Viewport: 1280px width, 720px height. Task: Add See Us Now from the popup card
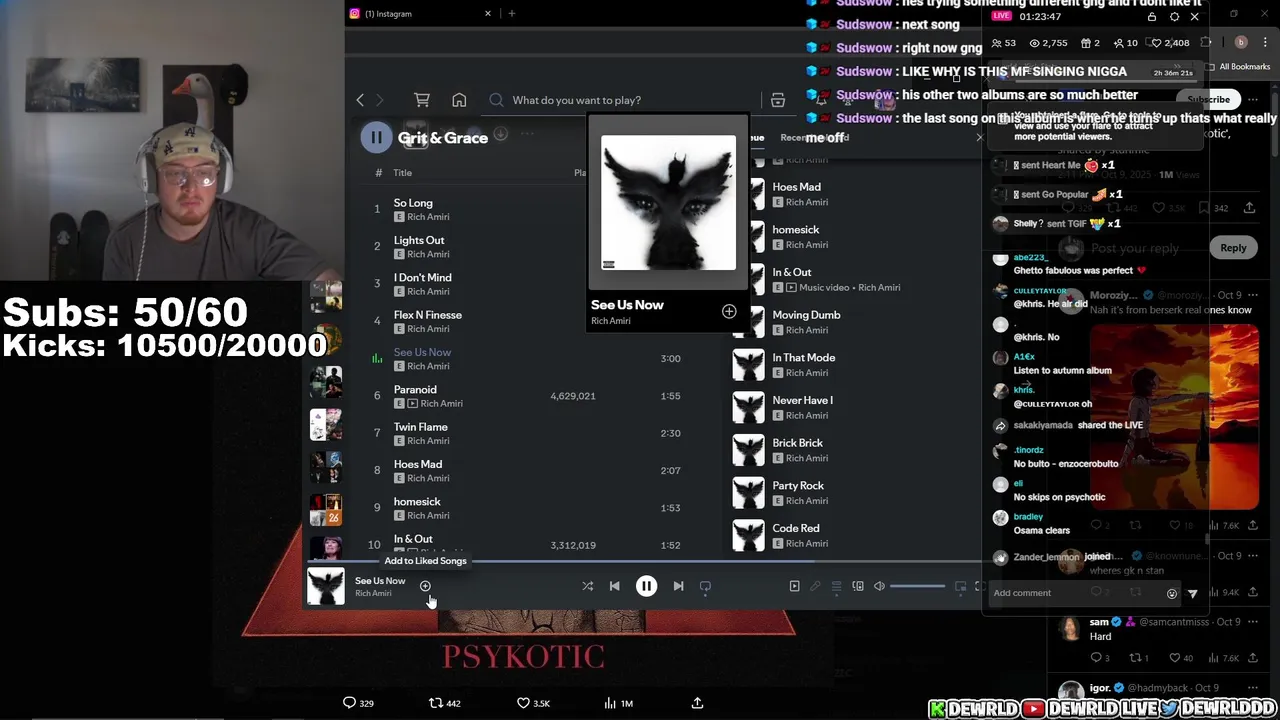point(729,312)
